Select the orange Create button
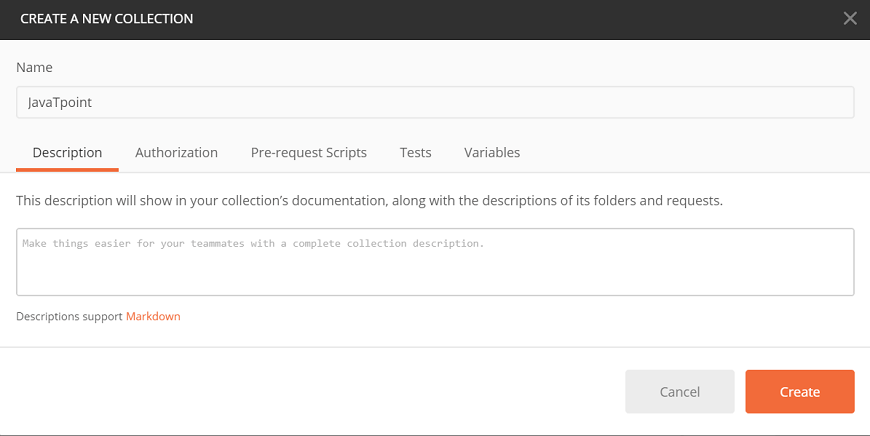 [x=800, y=392]
